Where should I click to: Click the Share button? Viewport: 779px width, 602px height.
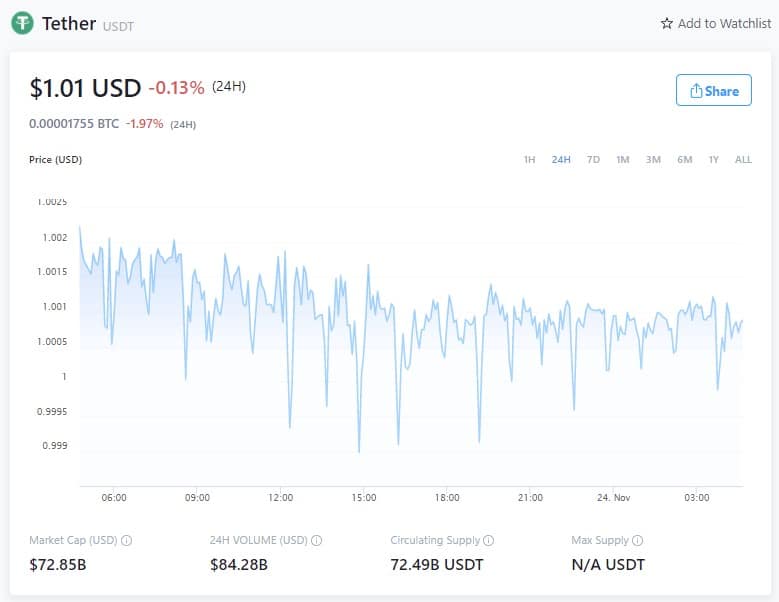[713, 90]
